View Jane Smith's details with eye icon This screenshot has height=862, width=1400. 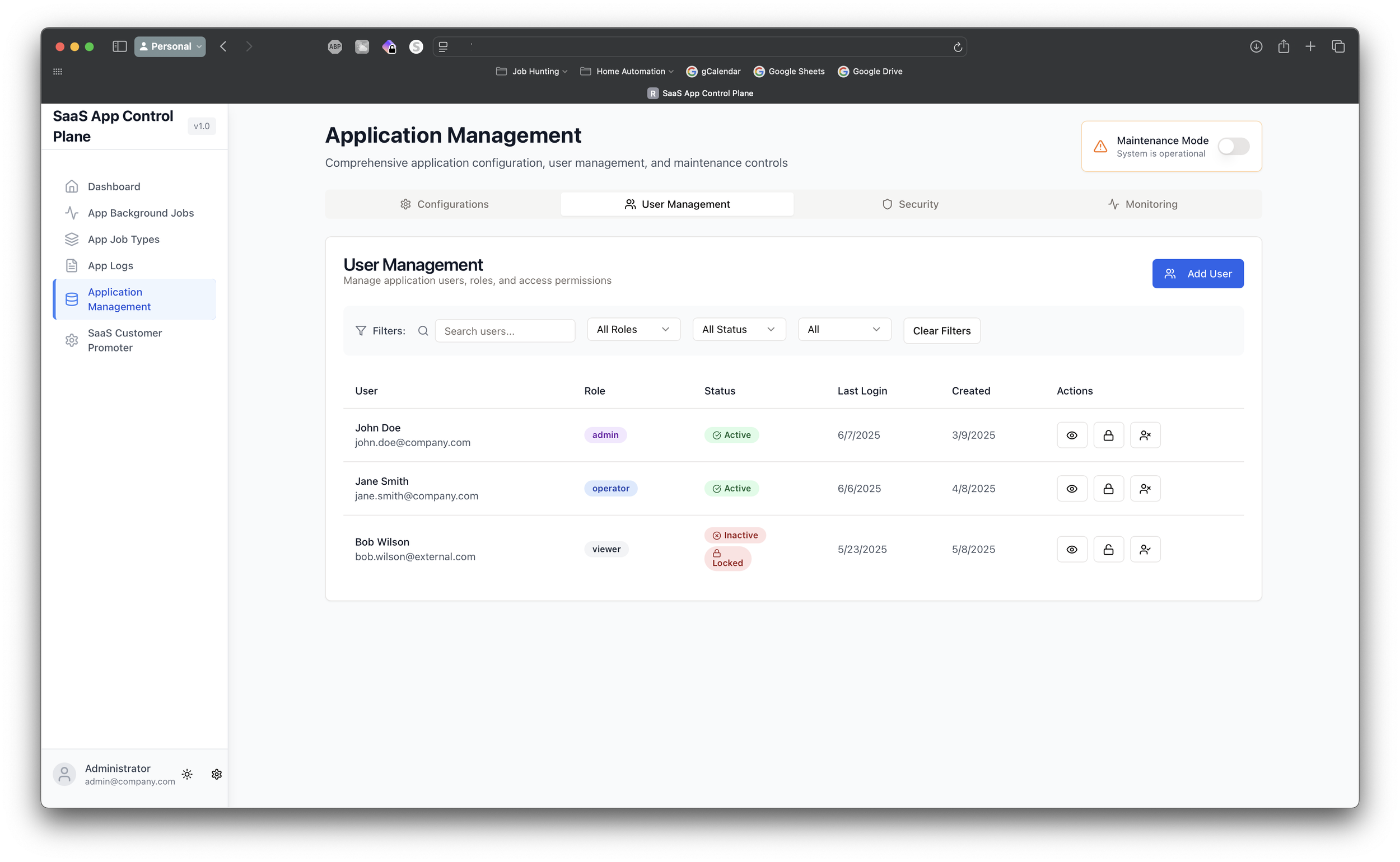[x=1071, y=489]
